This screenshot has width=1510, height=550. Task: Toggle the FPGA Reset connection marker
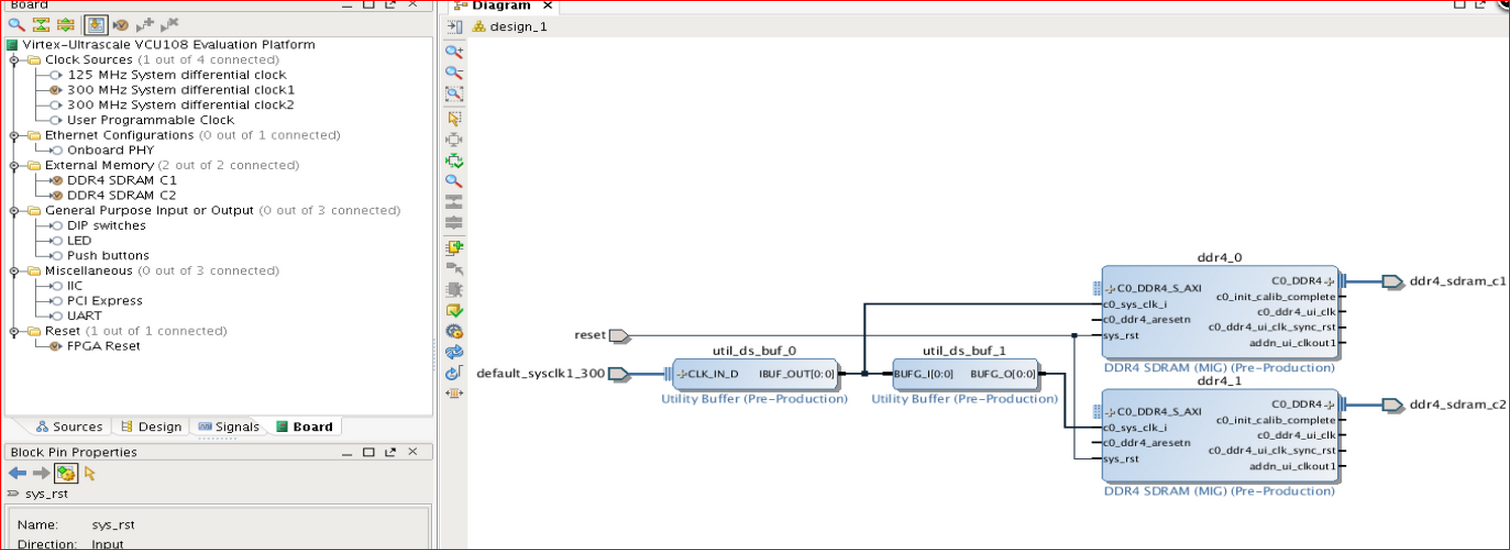coord(56,346)
